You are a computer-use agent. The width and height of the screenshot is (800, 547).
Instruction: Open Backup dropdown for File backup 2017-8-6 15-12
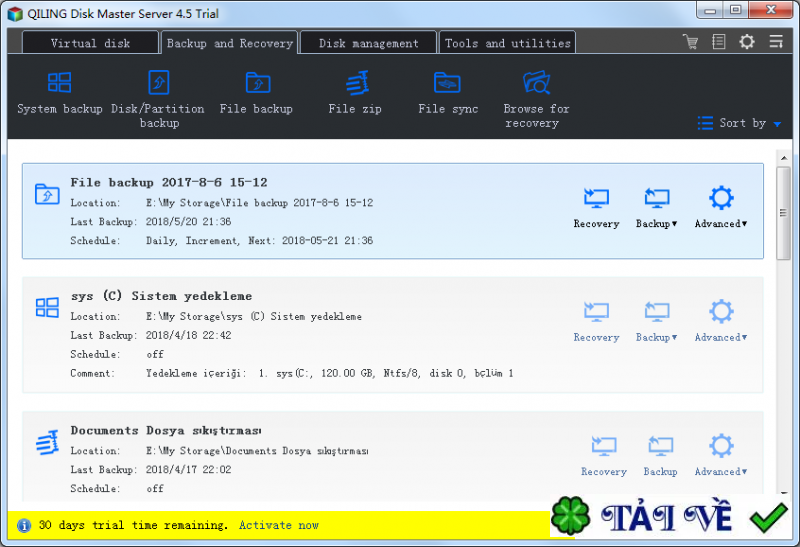657,208
